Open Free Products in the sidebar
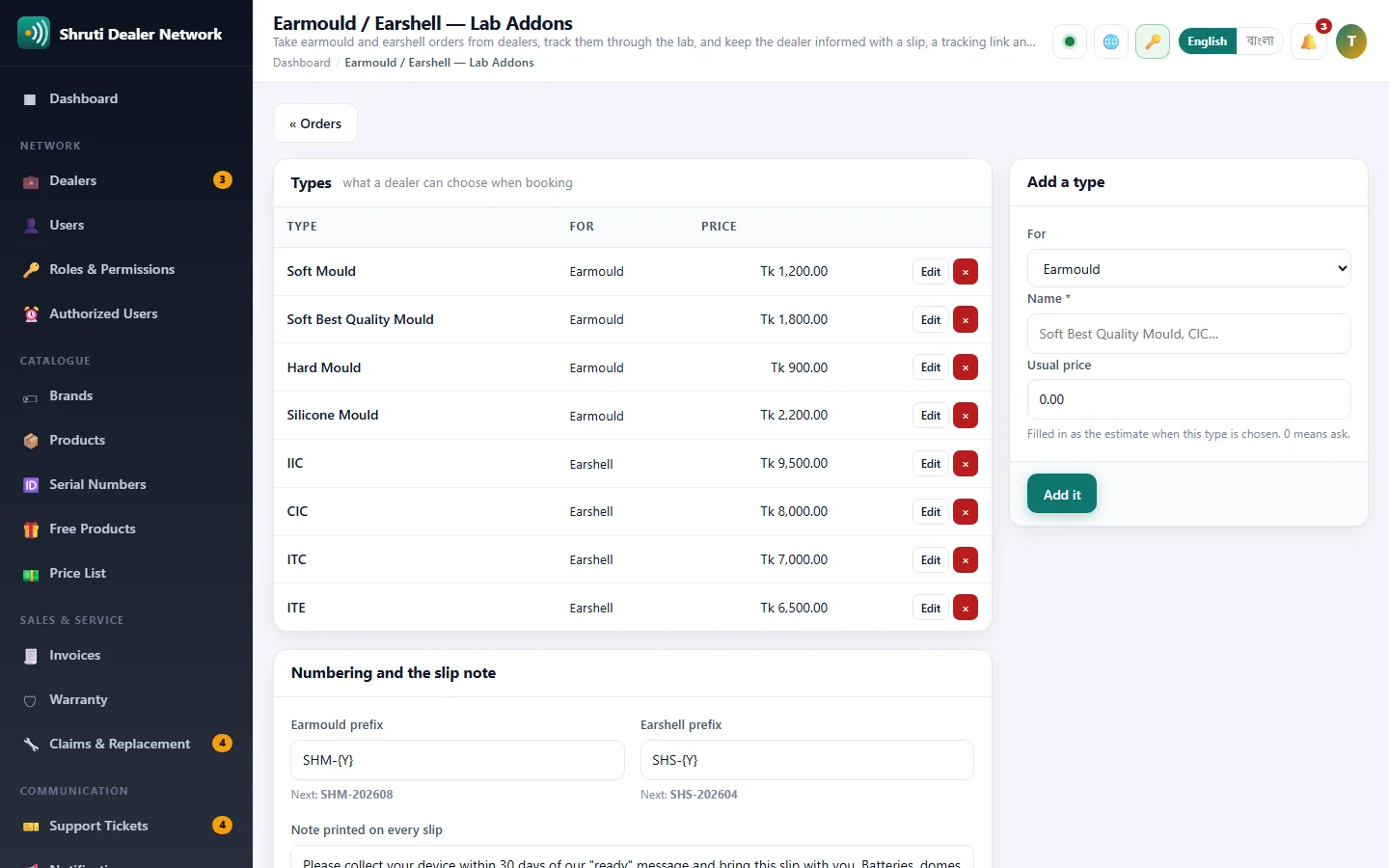The image size is (1389, 868). (126, 529)
